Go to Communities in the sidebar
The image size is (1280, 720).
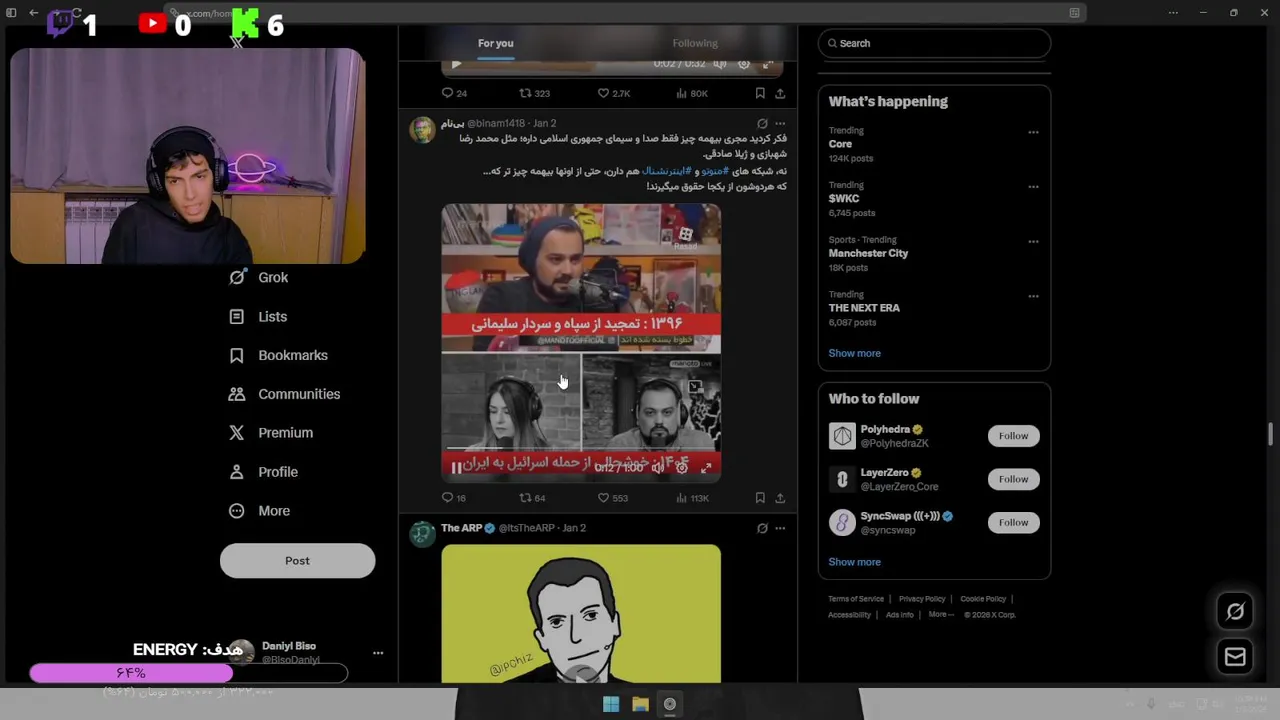pos(285,394)
